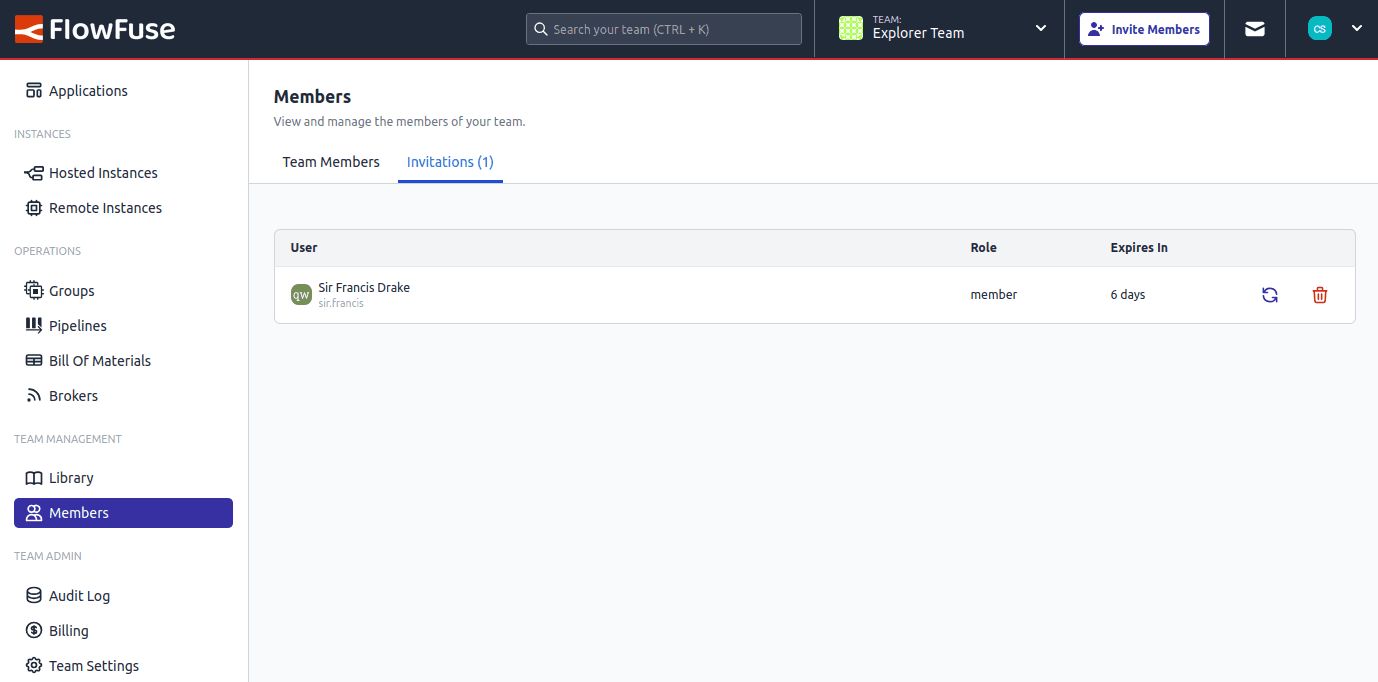Click the Invite Members button
This screenshot has height=682, width=1378.
pos(1143,28)
